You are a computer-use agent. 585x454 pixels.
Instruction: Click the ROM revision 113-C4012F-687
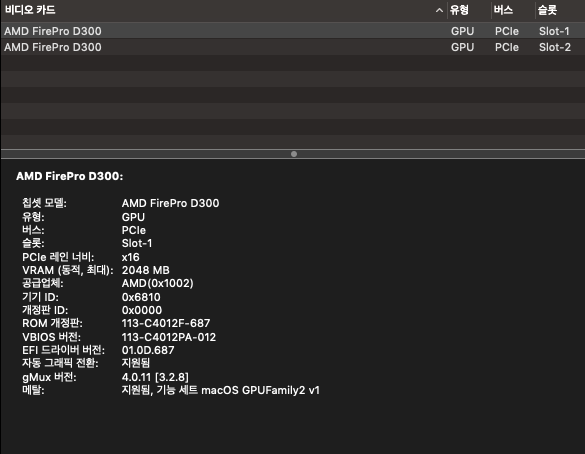point(166,323)
